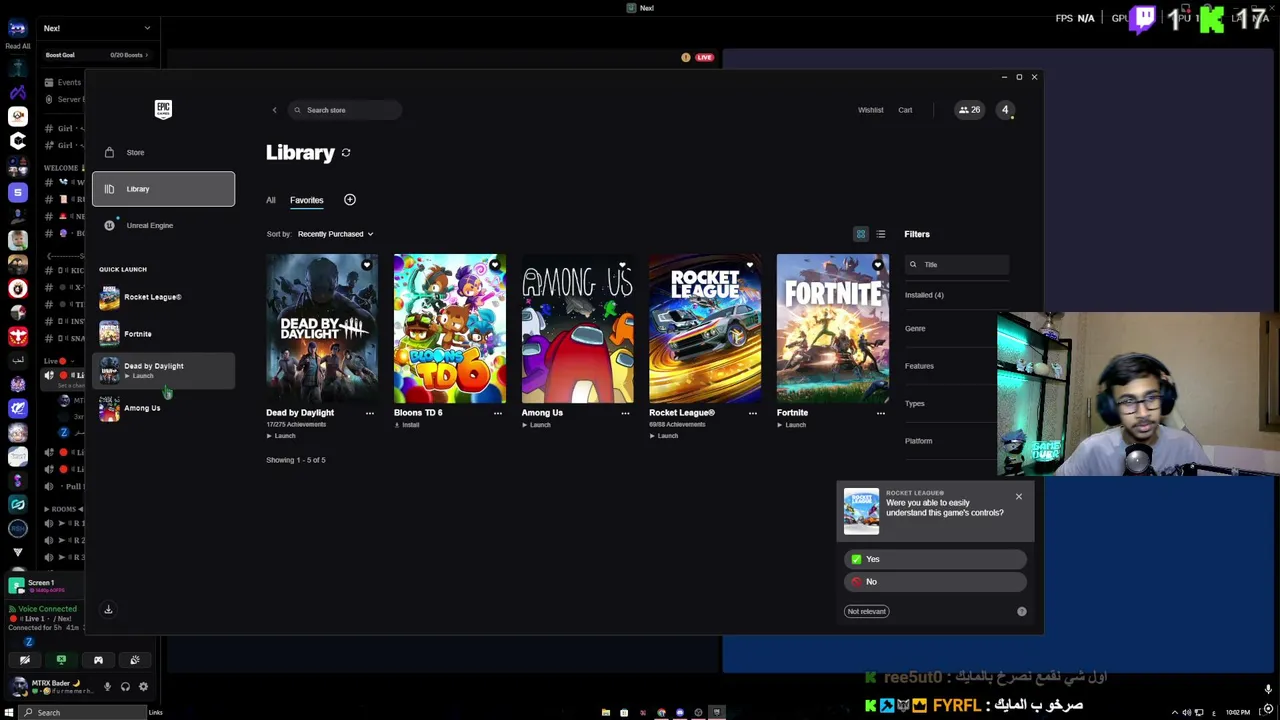Viewport: 1280px width, 720px height.
Task: Dismiss the Rocket League survey popup
Action: coord(1019,497)
